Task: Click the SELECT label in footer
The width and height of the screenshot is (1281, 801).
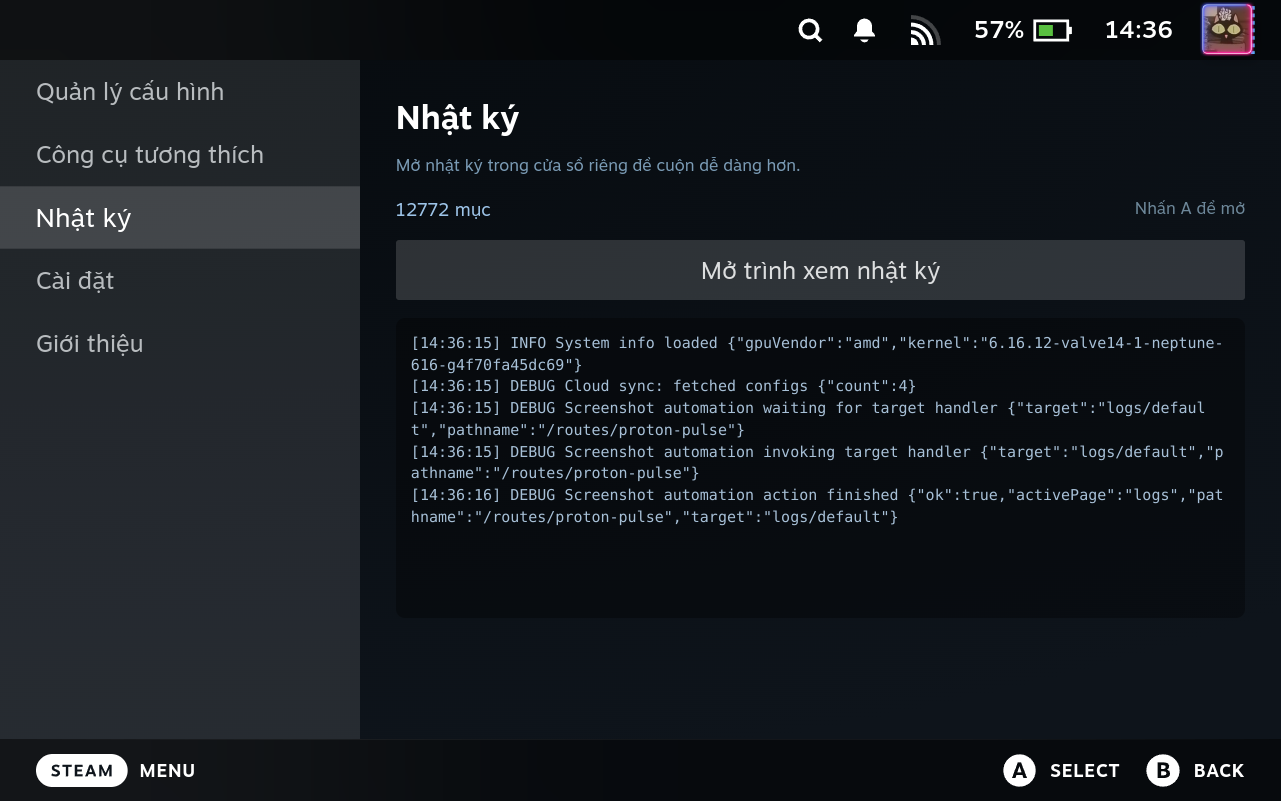Action: (x=1084, y=771)
